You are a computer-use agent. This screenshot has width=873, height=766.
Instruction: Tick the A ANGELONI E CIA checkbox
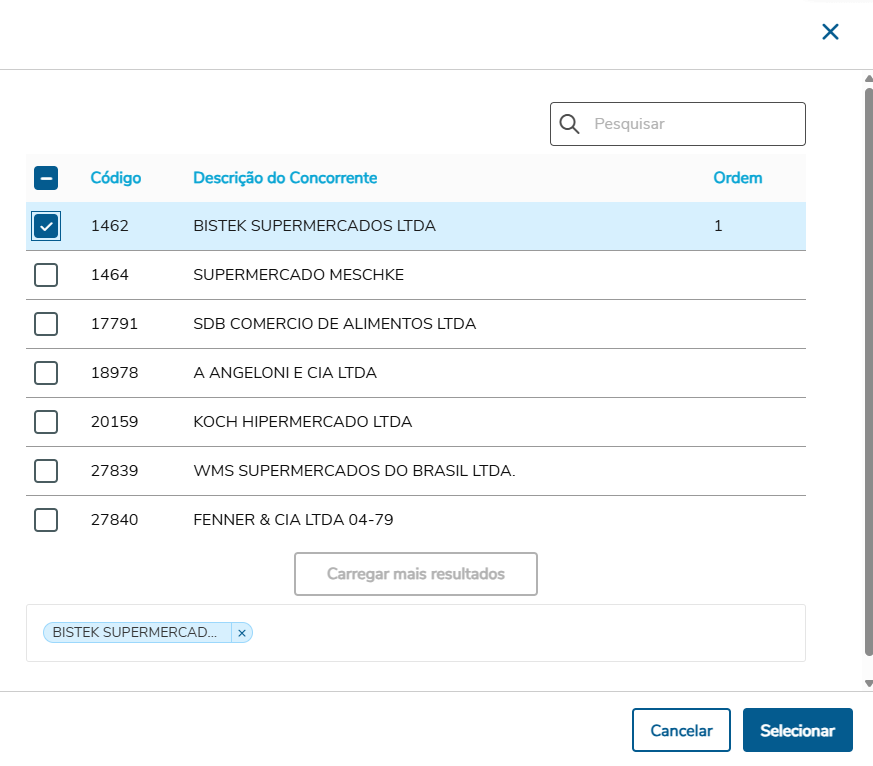[46, 373]
